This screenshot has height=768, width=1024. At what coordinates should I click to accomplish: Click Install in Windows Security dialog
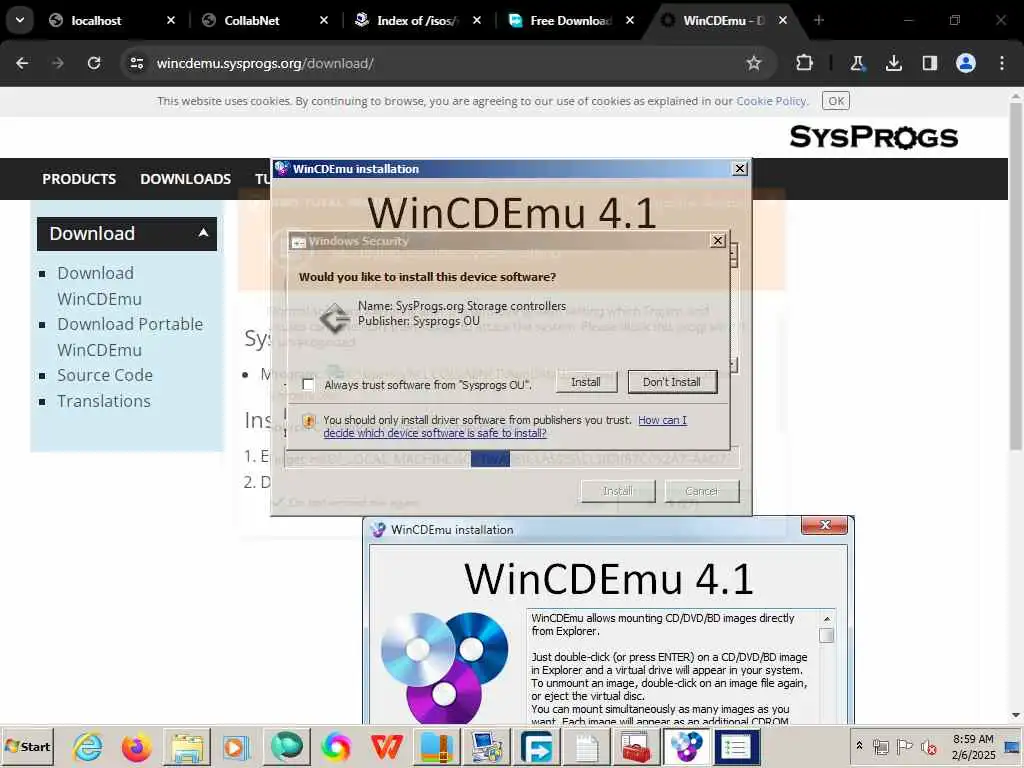coord(586,382)
